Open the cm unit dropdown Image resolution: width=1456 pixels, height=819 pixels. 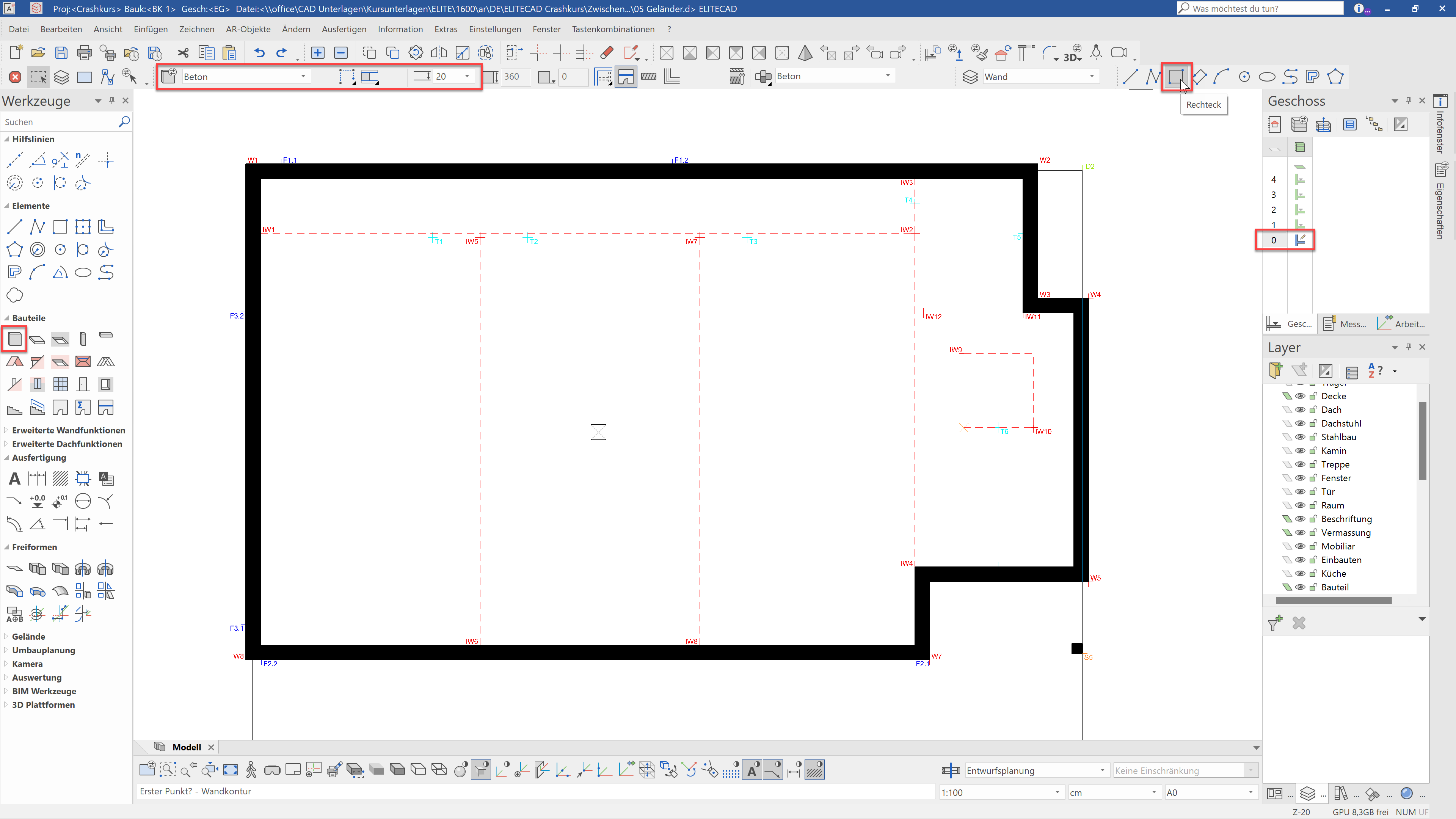(1153, 792)
